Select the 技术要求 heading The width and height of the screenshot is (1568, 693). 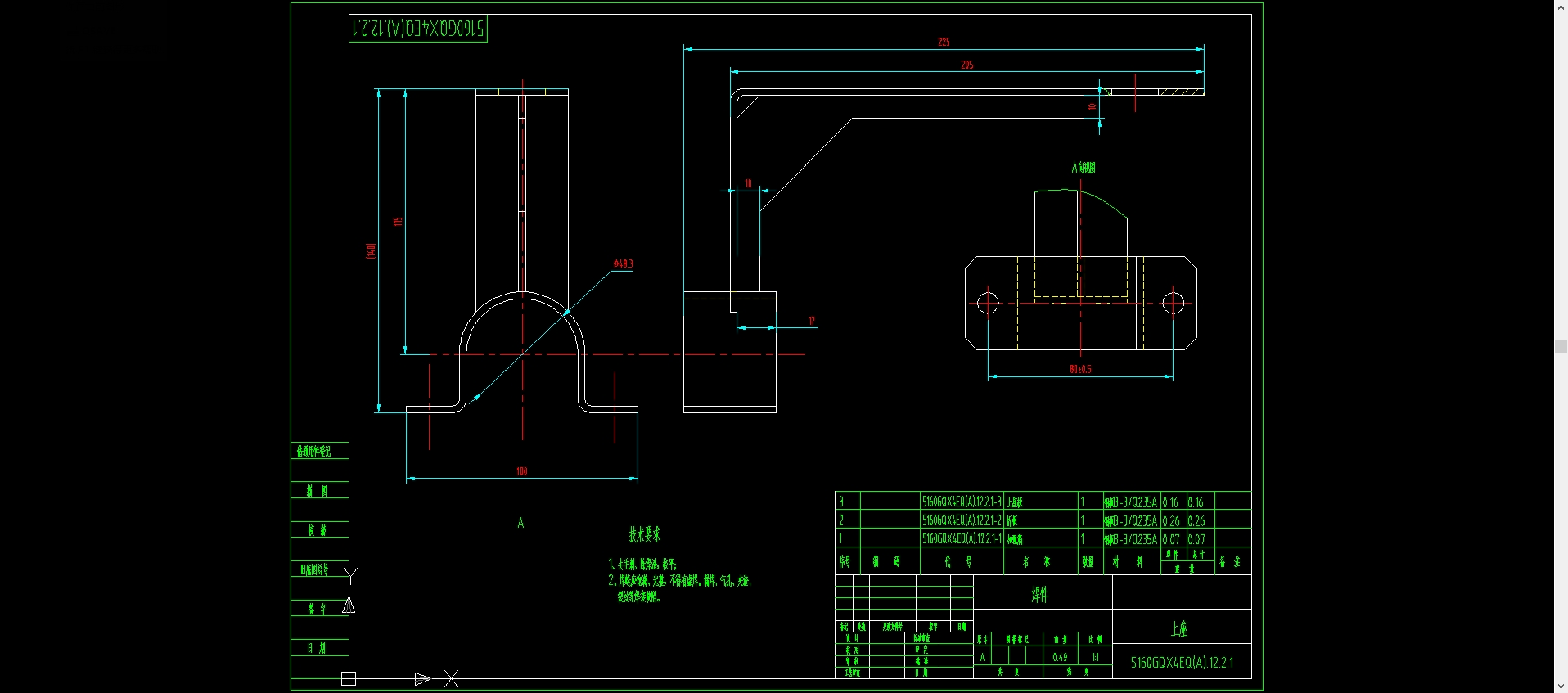click(644, 534)
